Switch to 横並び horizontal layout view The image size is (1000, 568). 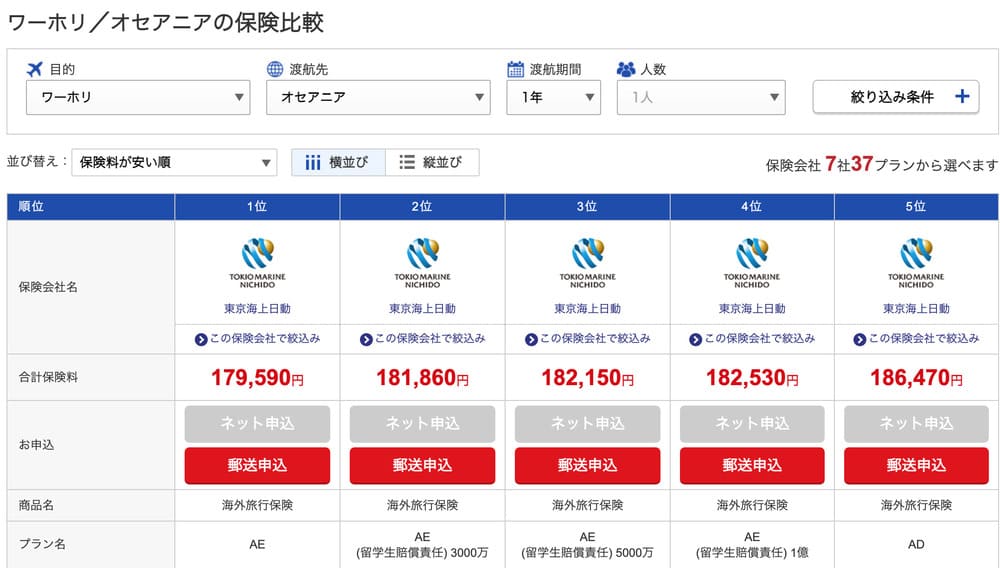[x=339, y=163]
